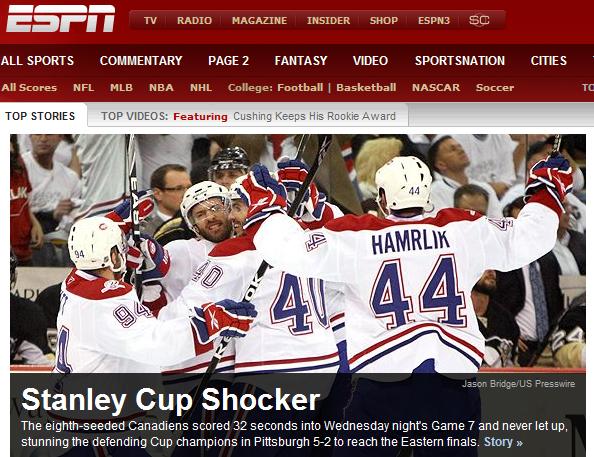Click the ESPN logo
This screenshot has height=457, width=594.
coord(61,19)
